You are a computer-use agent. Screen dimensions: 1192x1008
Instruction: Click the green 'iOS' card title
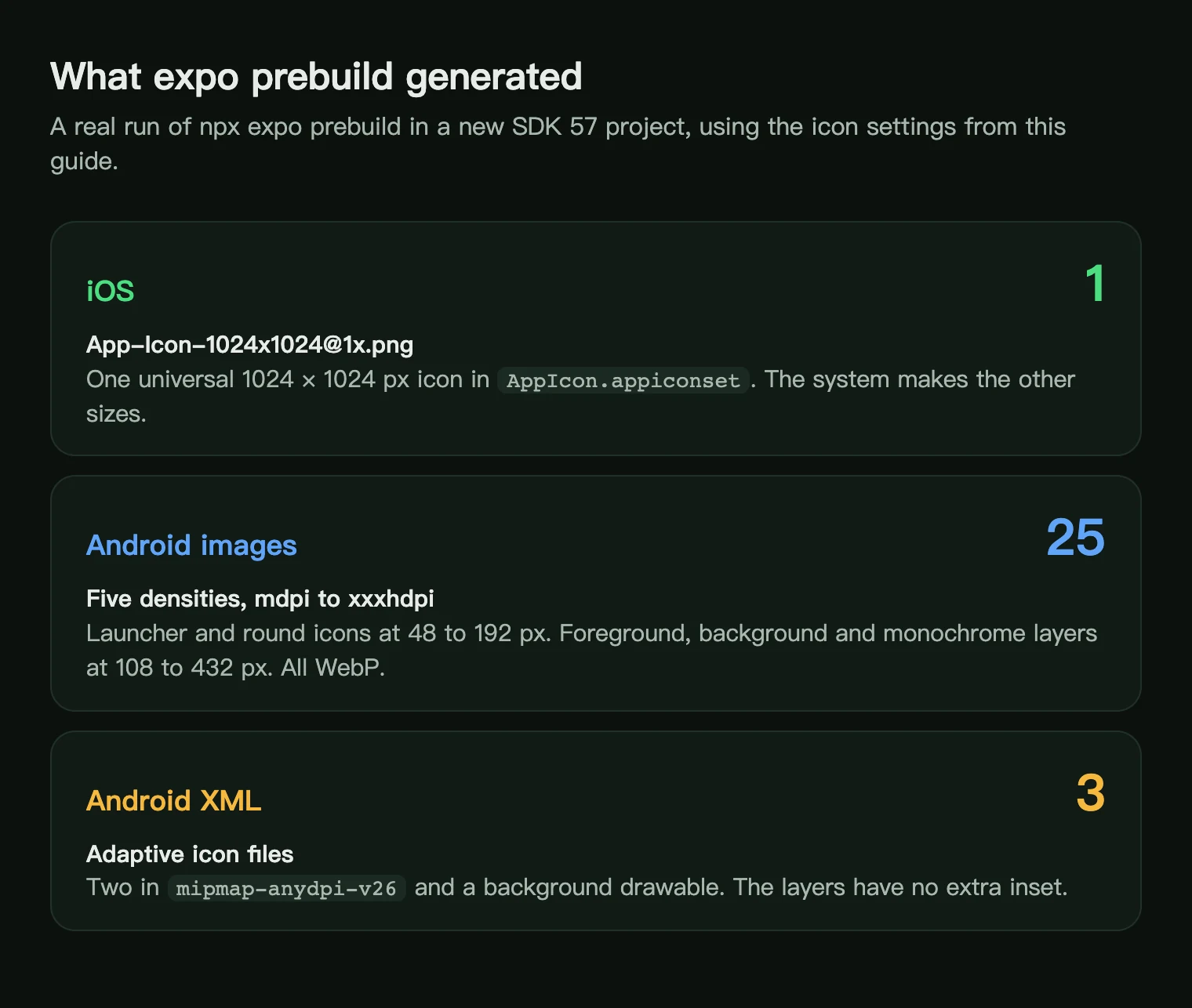click(110, 291)
